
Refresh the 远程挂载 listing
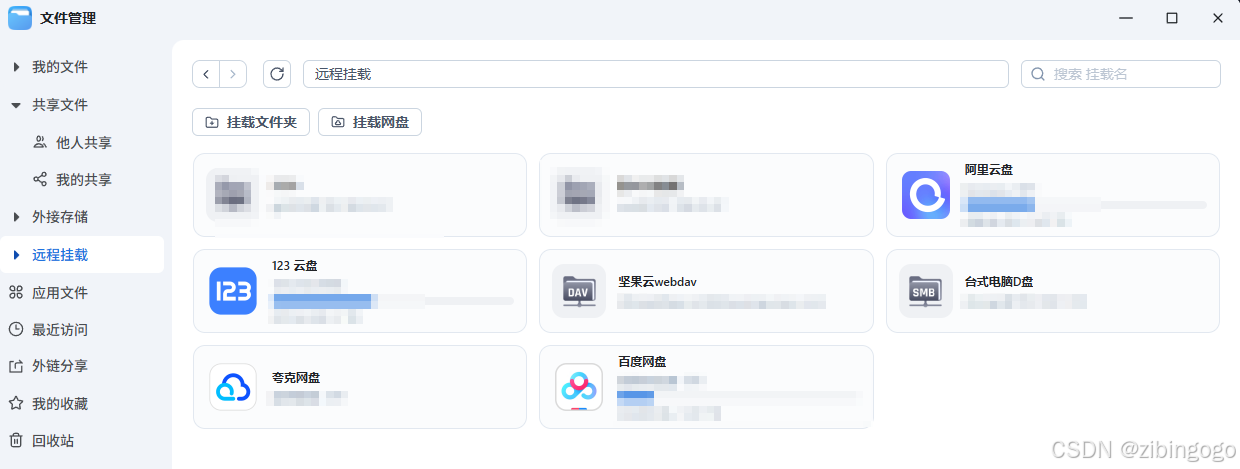(277, 74)
